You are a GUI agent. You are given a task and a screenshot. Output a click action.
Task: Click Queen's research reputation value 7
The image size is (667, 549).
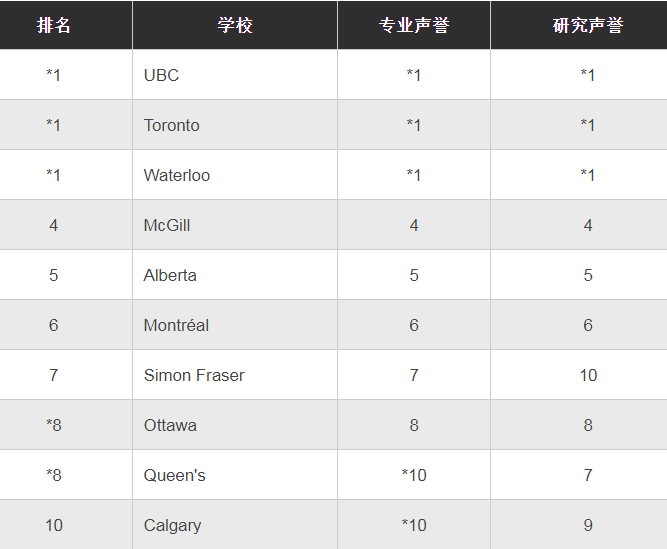588,475
